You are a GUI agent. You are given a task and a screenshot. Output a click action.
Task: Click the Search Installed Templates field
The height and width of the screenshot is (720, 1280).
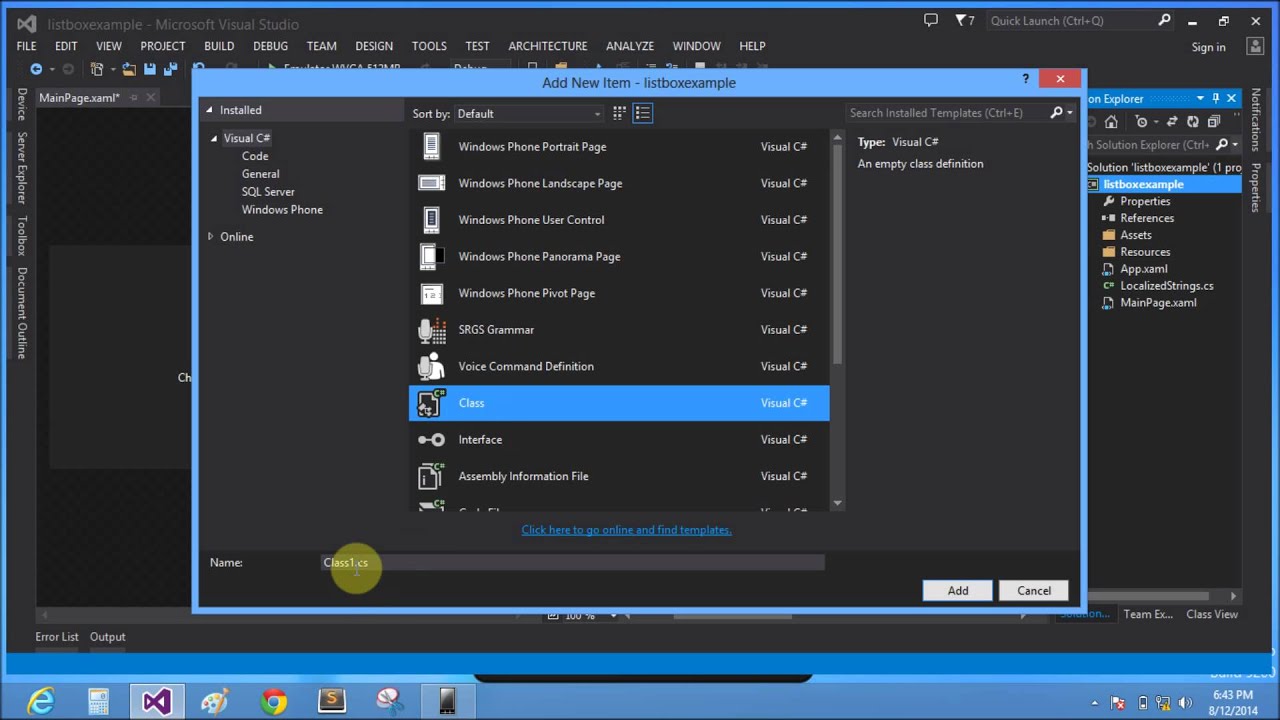[946, 113]
